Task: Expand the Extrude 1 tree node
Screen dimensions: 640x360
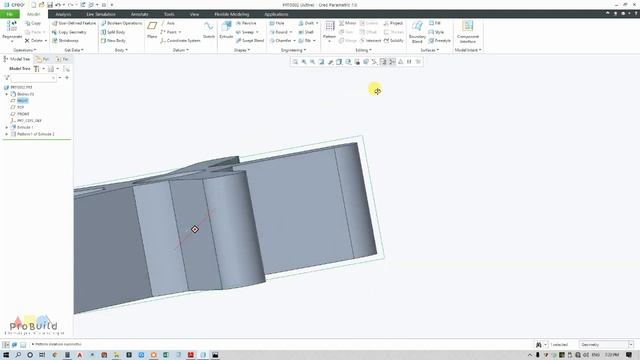Action: click(x=7, y=127)
